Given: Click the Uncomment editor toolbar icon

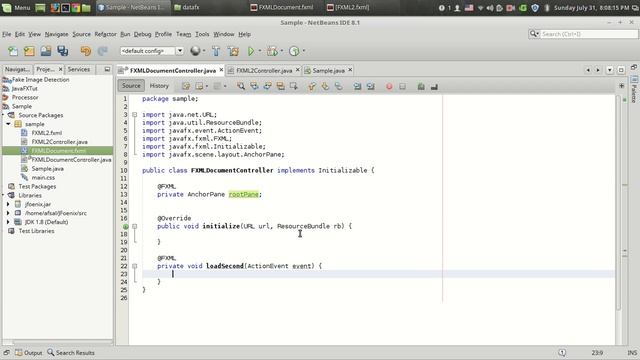Looking at the screenshot, I should tap(434, 86).
